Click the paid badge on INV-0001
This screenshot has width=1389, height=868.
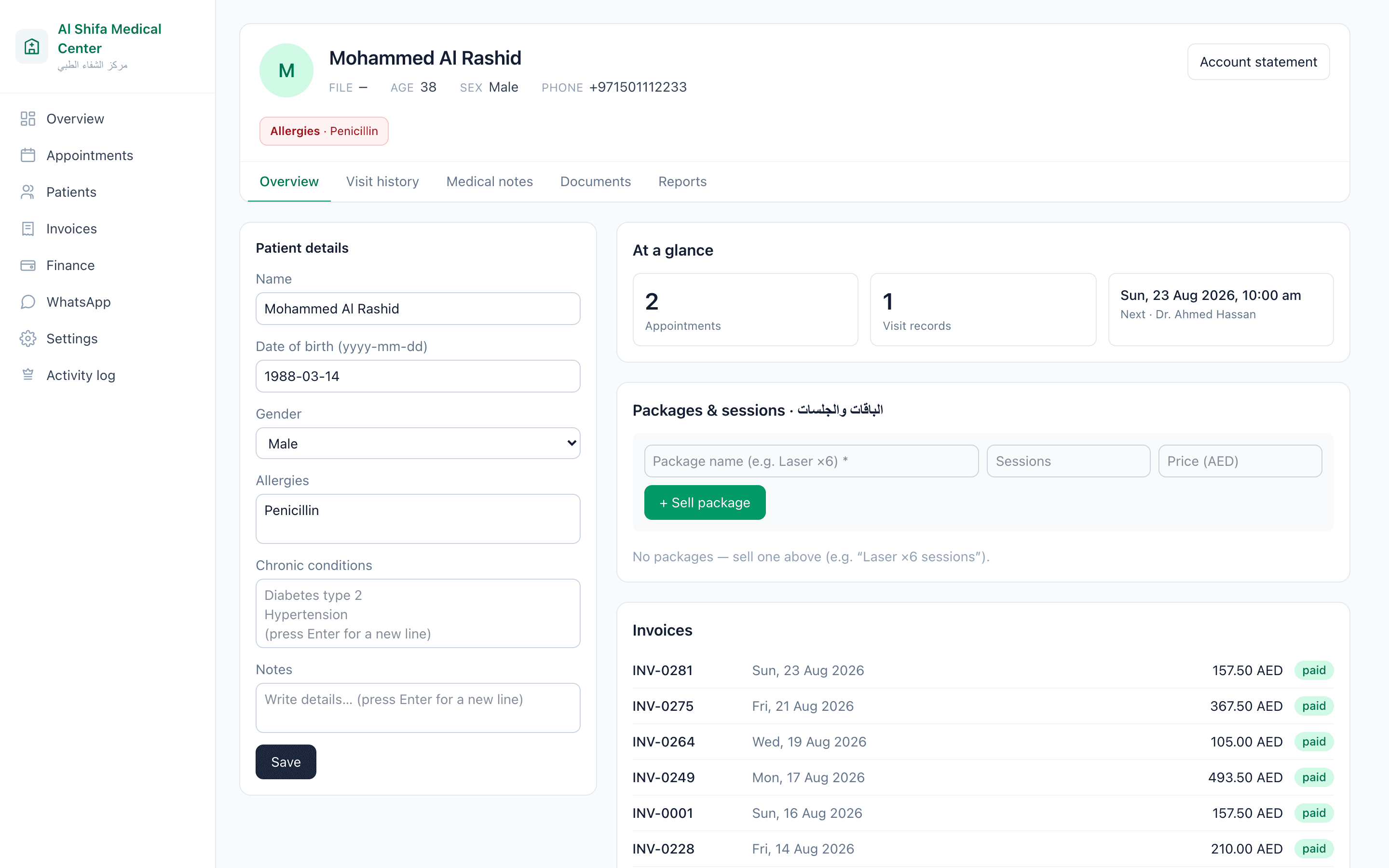point(1314,813)
